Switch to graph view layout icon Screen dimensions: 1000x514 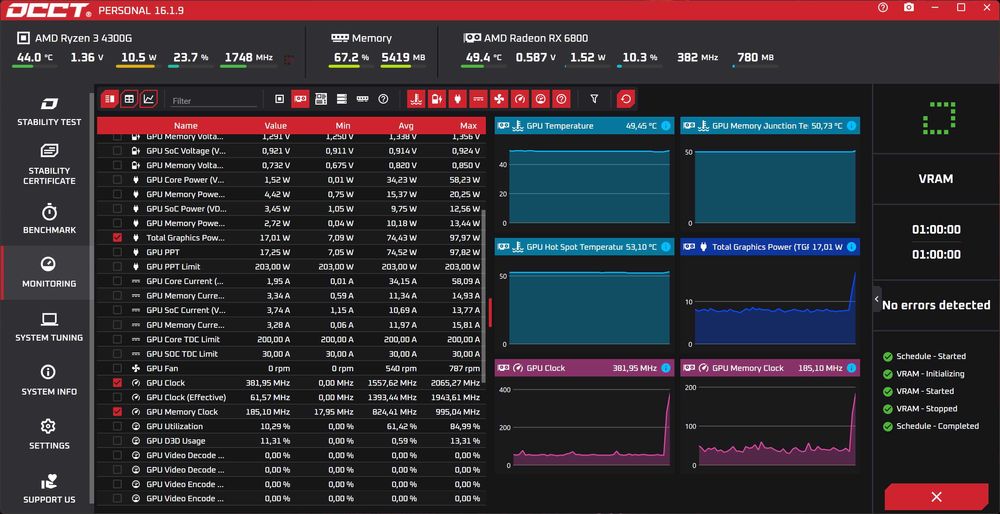[149, 99]
